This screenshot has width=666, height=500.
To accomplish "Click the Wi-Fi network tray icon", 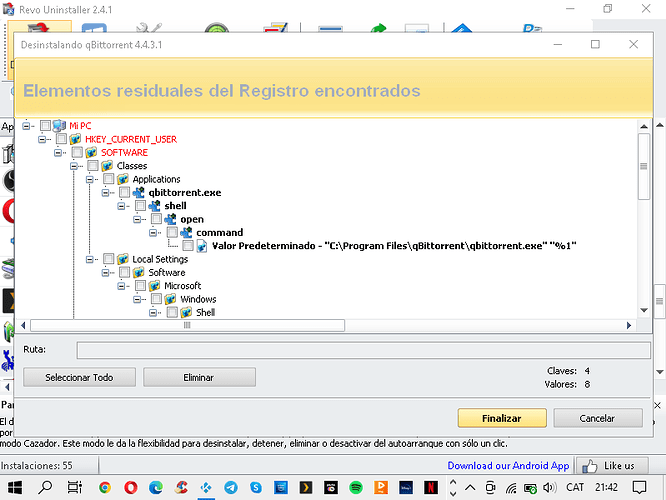I will pos(511,488).
